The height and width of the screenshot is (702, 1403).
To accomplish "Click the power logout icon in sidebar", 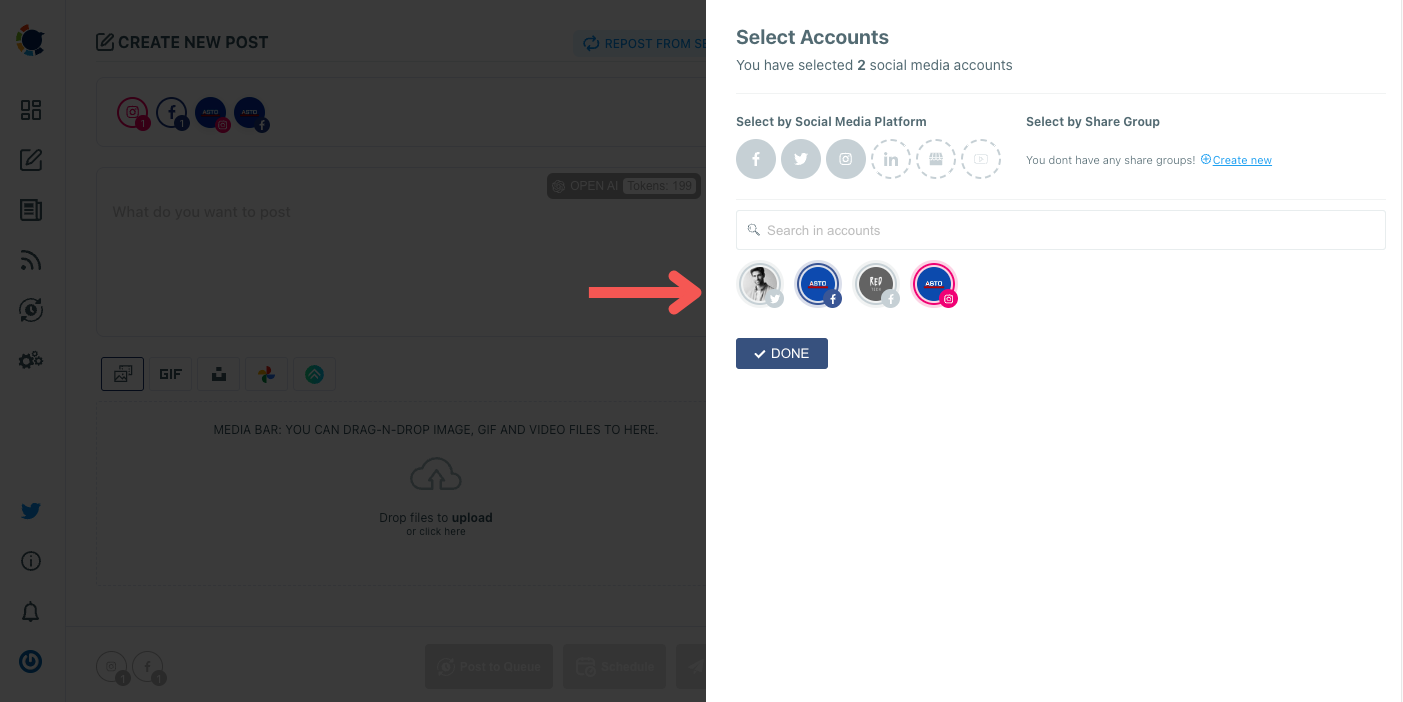I will 31,661.
